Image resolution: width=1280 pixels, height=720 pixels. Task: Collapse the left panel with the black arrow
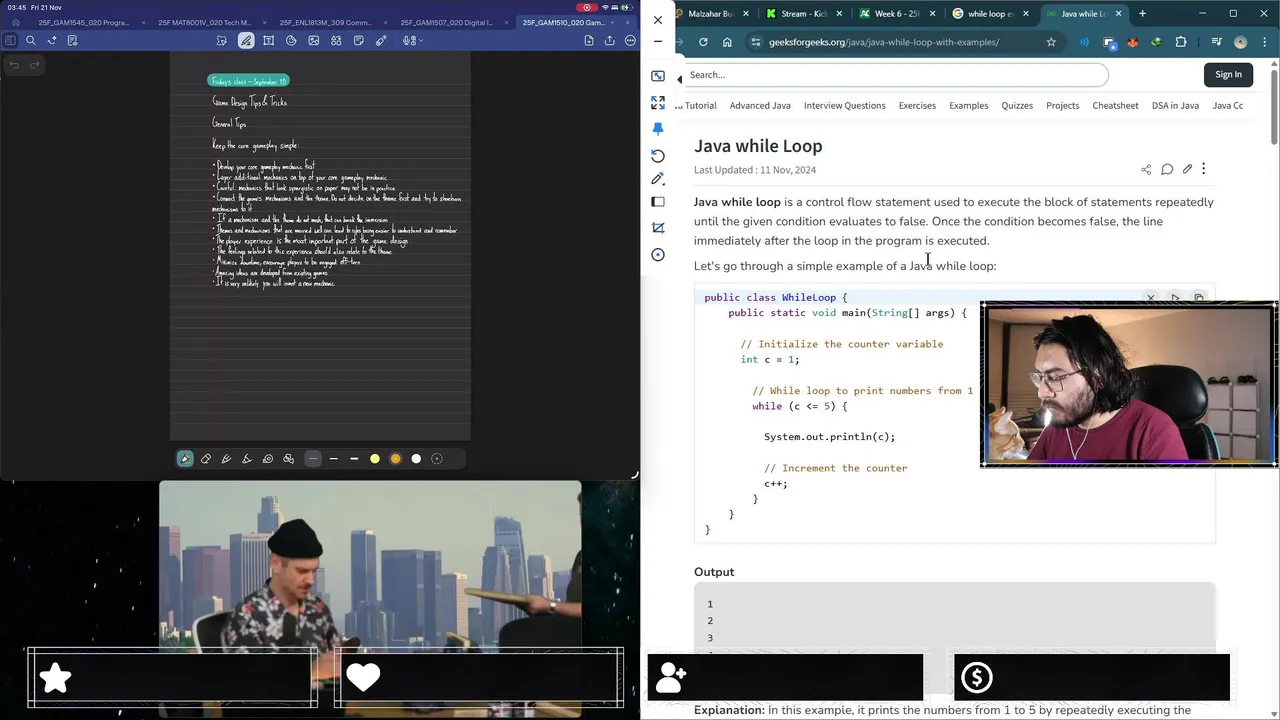click(x=680, y=79)
